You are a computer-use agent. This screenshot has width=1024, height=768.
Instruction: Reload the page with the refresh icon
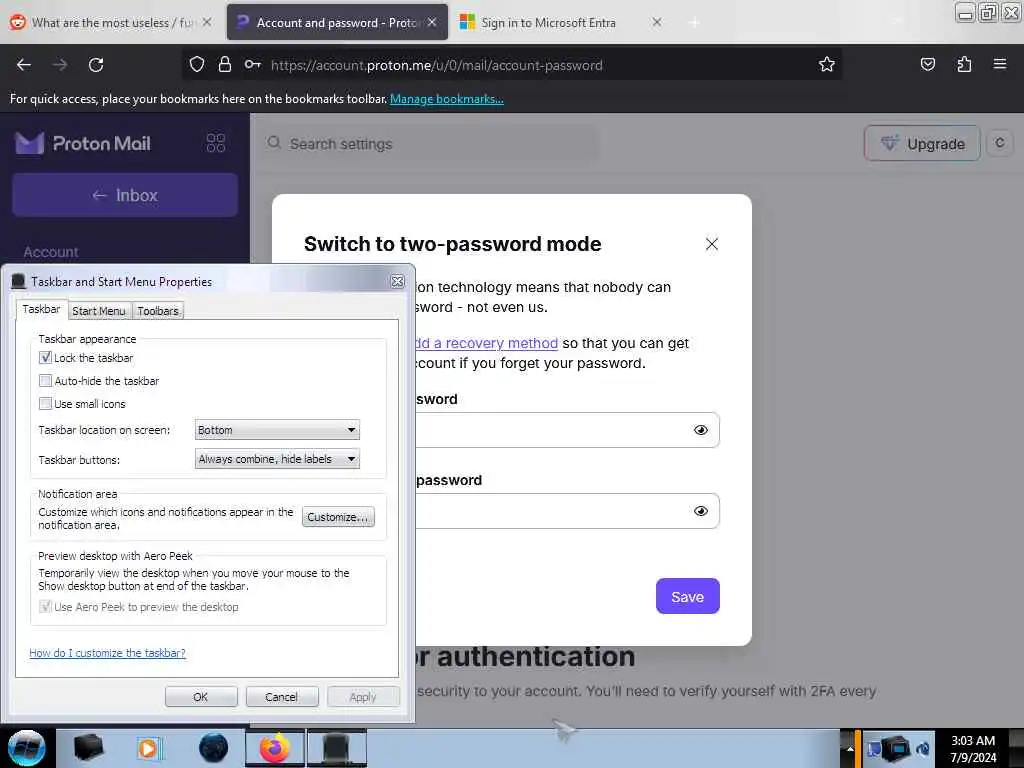pyautogui.click(x=96, y=65)
